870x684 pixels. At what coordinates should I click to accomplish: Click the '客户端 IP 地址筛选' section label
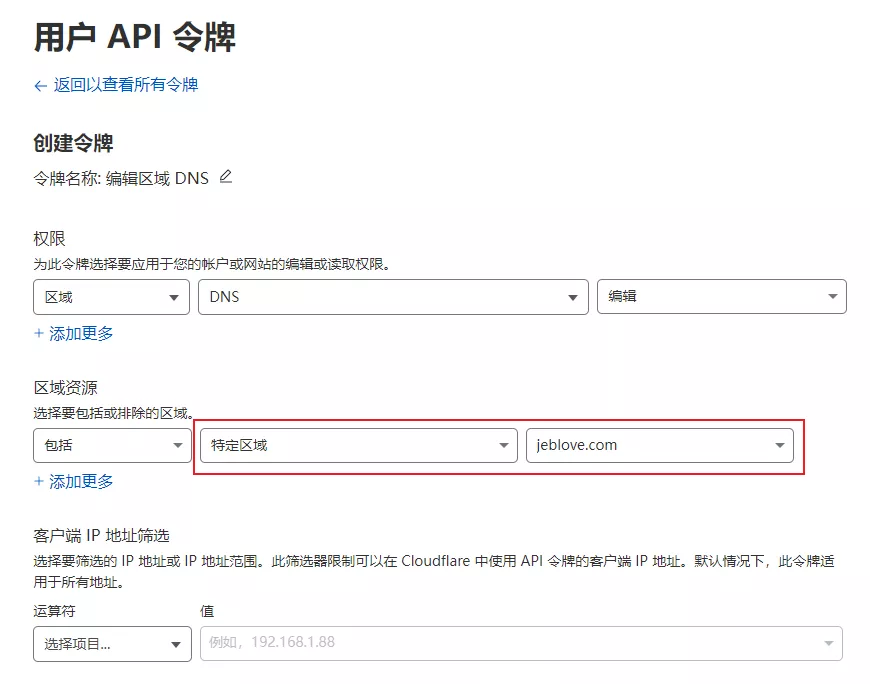tap(102, 535)
